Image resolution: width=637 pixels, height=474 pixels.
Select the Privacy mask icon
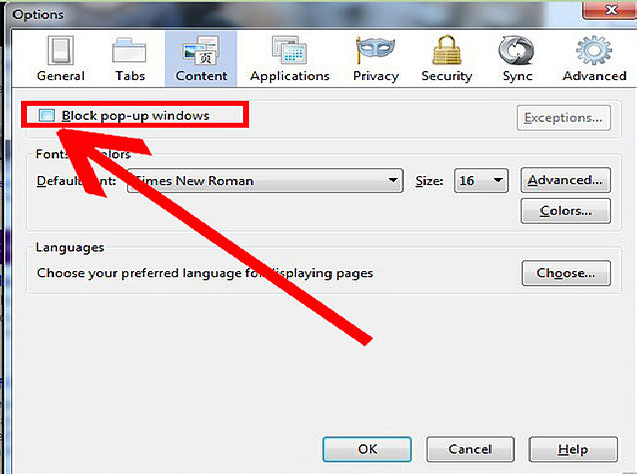click(x=375, y=50)
